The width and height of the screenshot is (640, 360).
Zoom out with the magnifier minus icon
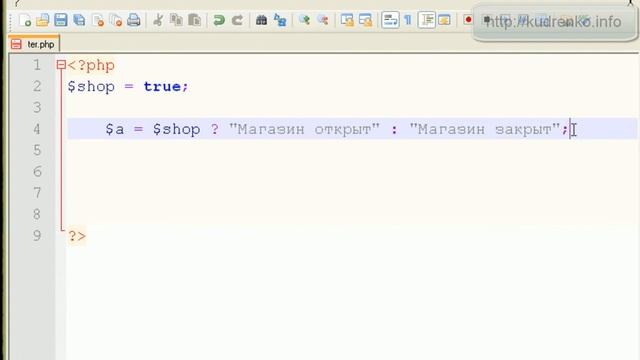coord(322,20)
